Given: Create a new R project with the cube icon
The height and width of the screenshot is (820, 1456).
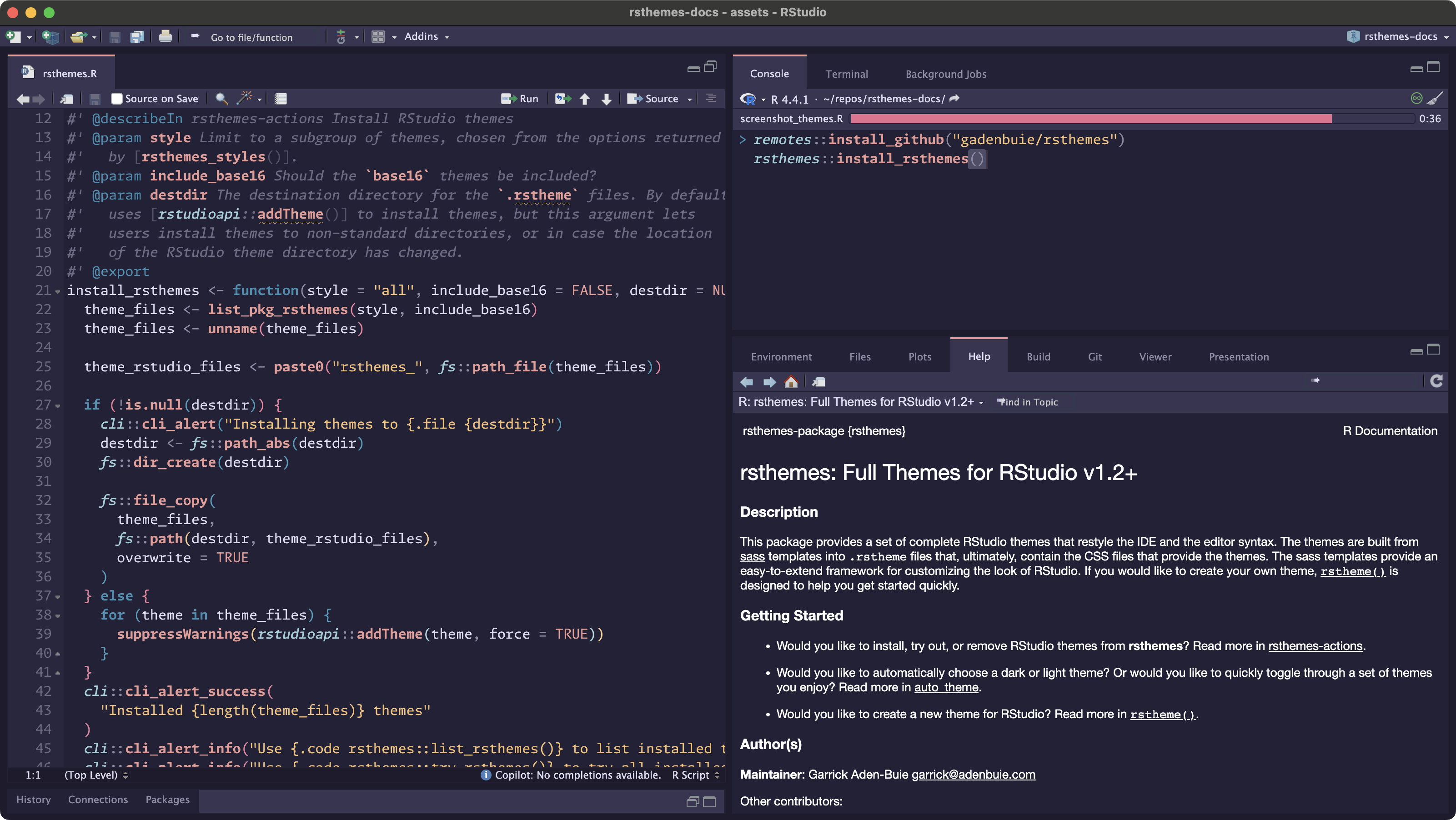Looking at the screenshot, I should click(x=50, y=36).
